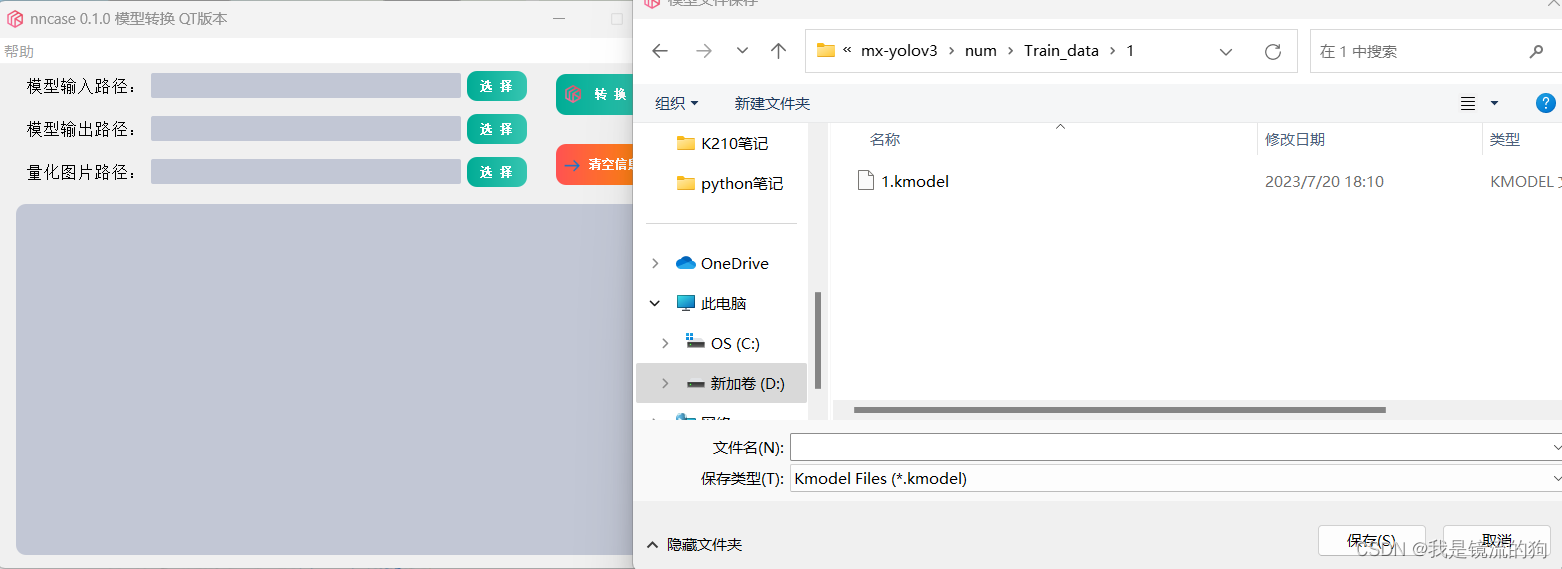Screen dimensions: 1562x569
Task: Click 选择 button for 模型输出路径
Action: pos(497,129)
